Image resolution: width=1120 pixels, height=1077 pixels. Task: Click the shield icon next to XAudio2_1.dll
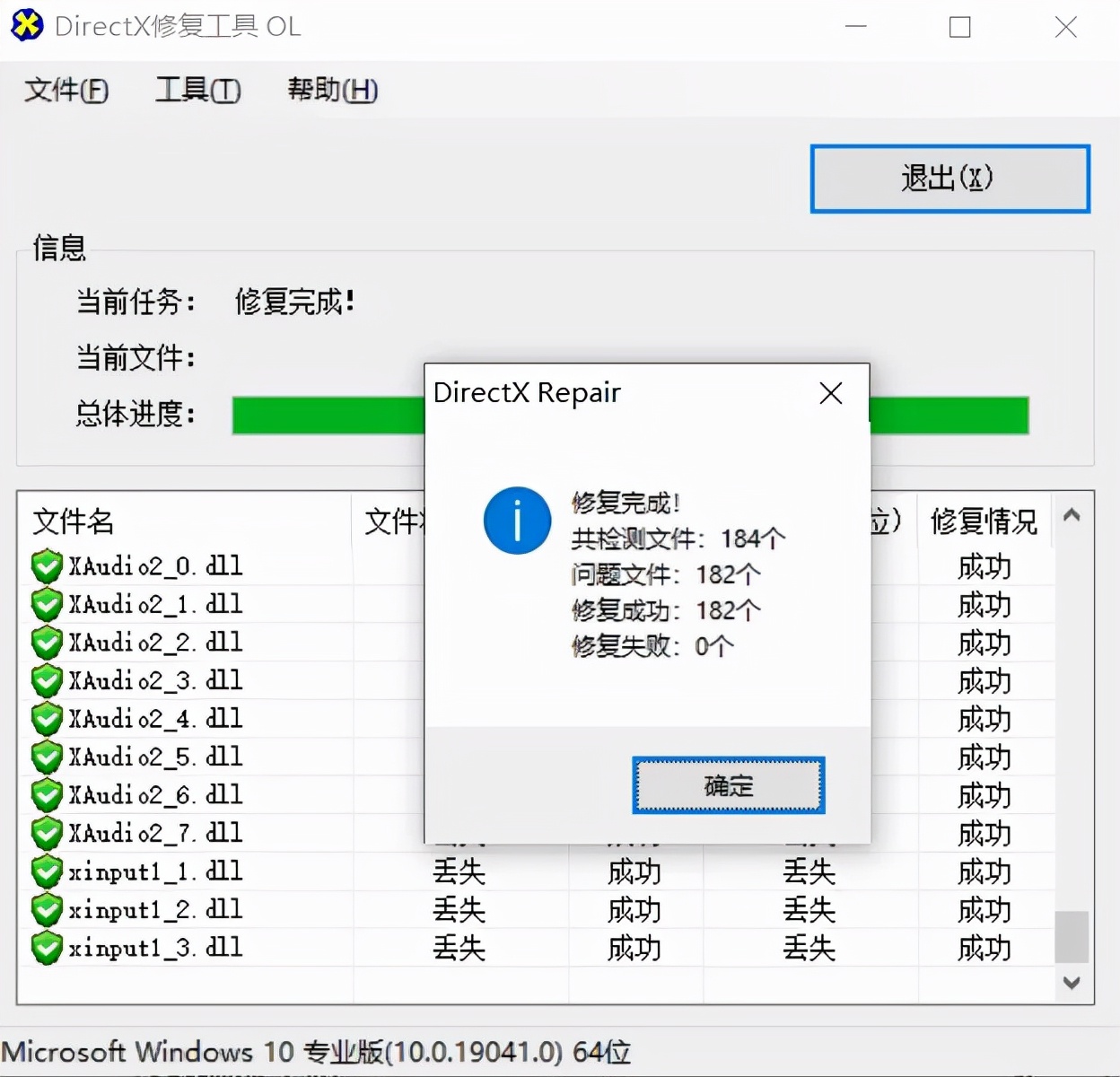[x=46, y=603]
